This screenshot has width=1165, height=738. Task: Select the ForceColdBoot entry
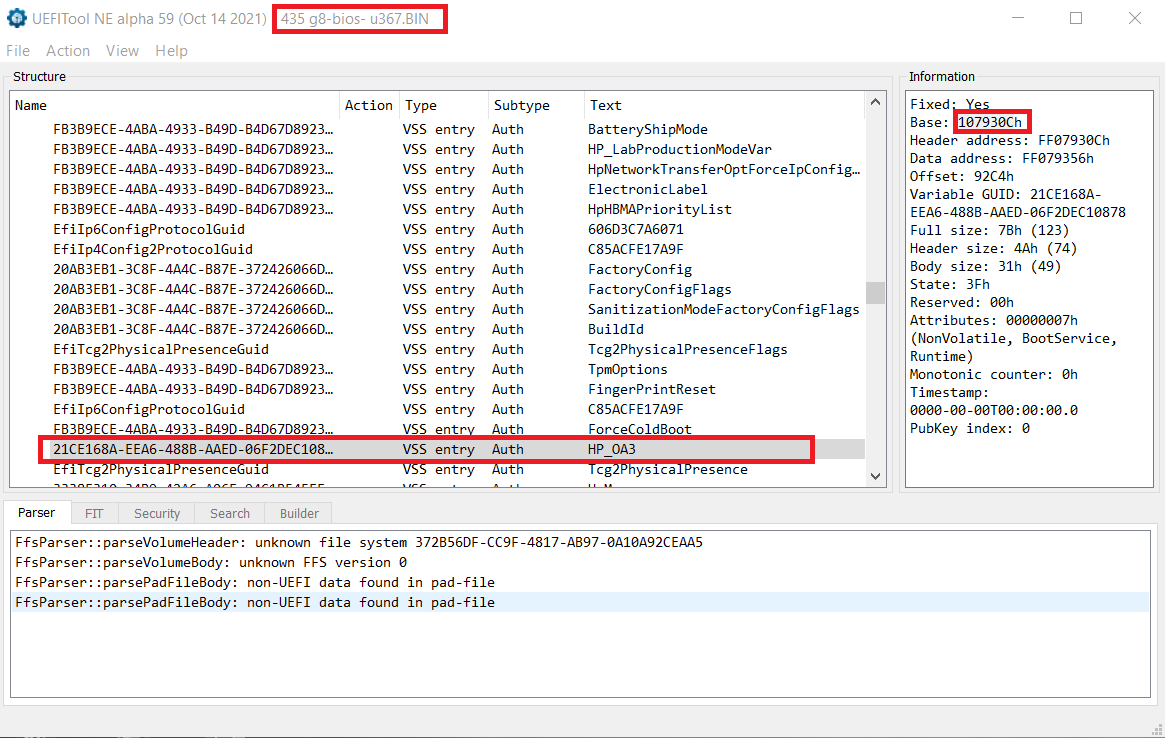coord(437,430)
